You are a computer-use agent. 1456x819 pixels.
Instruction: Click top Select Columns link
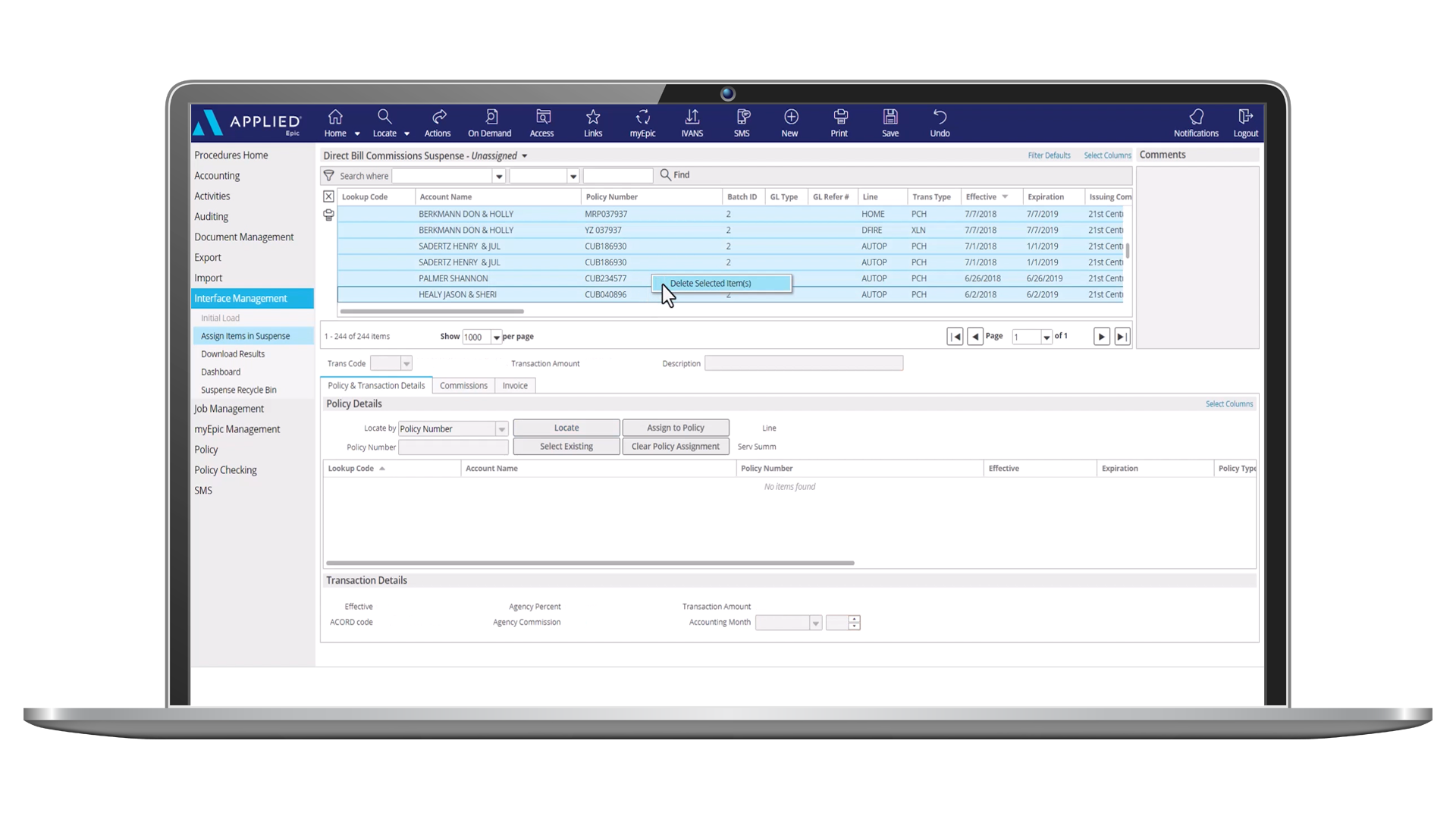(1107, 155)
